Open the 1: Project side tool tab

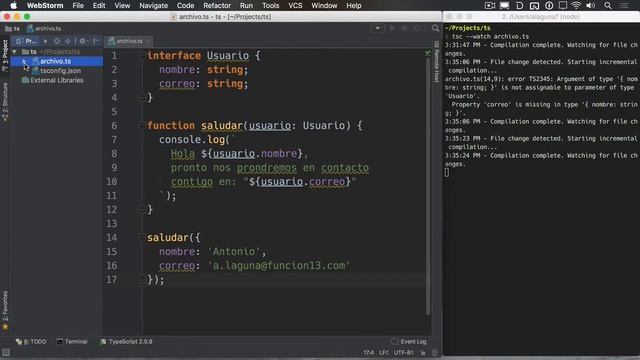coord(5,56)
